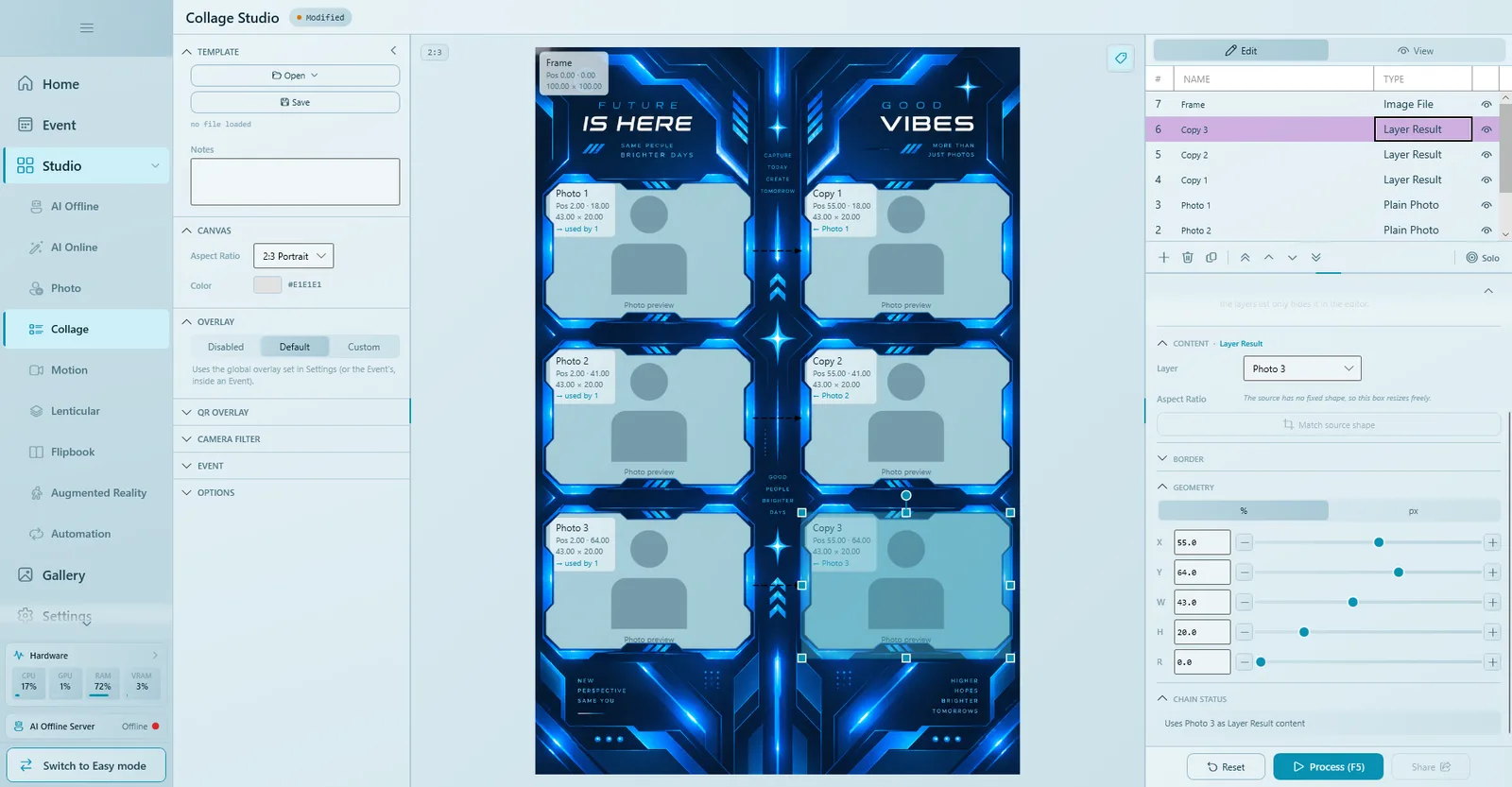Save the template
The height and width of the screenshot is (787, 1512).
[x=295, y=102]
